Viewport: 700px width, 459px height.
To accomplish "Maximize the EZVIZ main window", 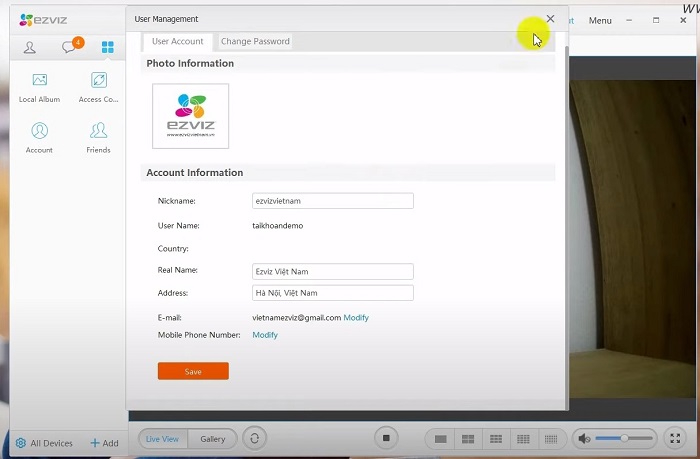I will (656, 20).
